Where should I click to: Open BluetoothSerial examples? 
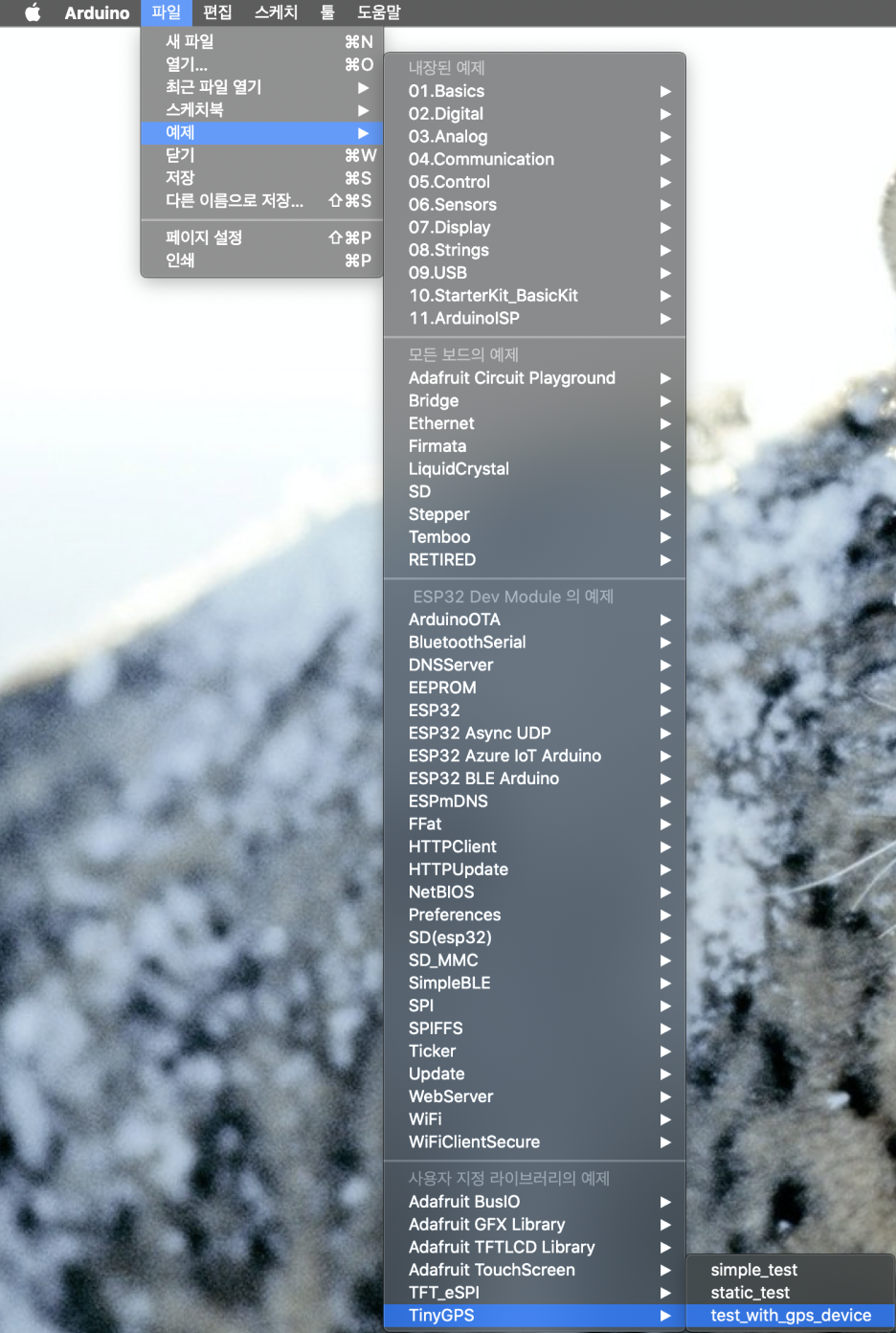(535, 643)
